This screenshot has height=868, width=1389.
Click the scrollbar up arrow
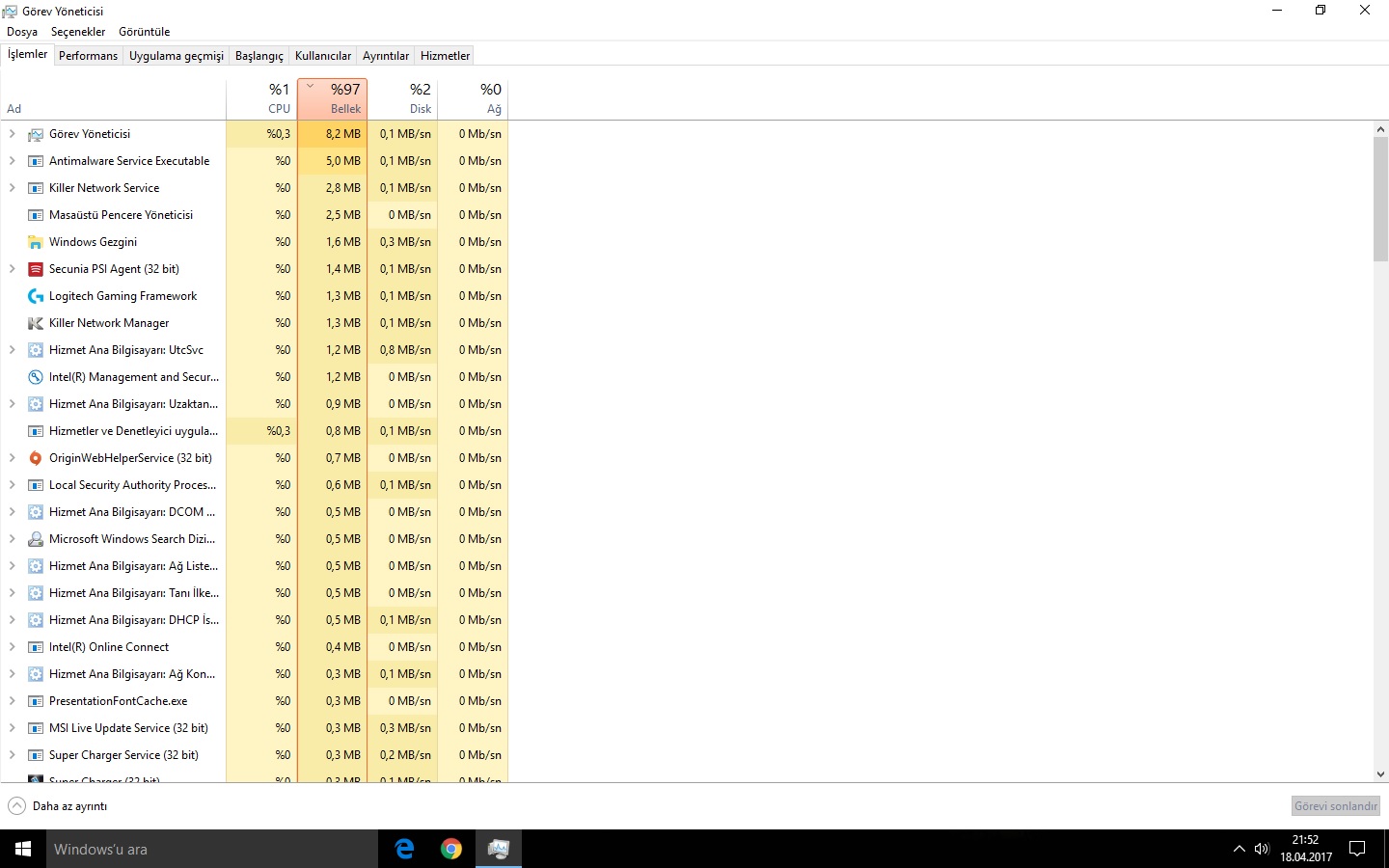tap(1380, 129)
